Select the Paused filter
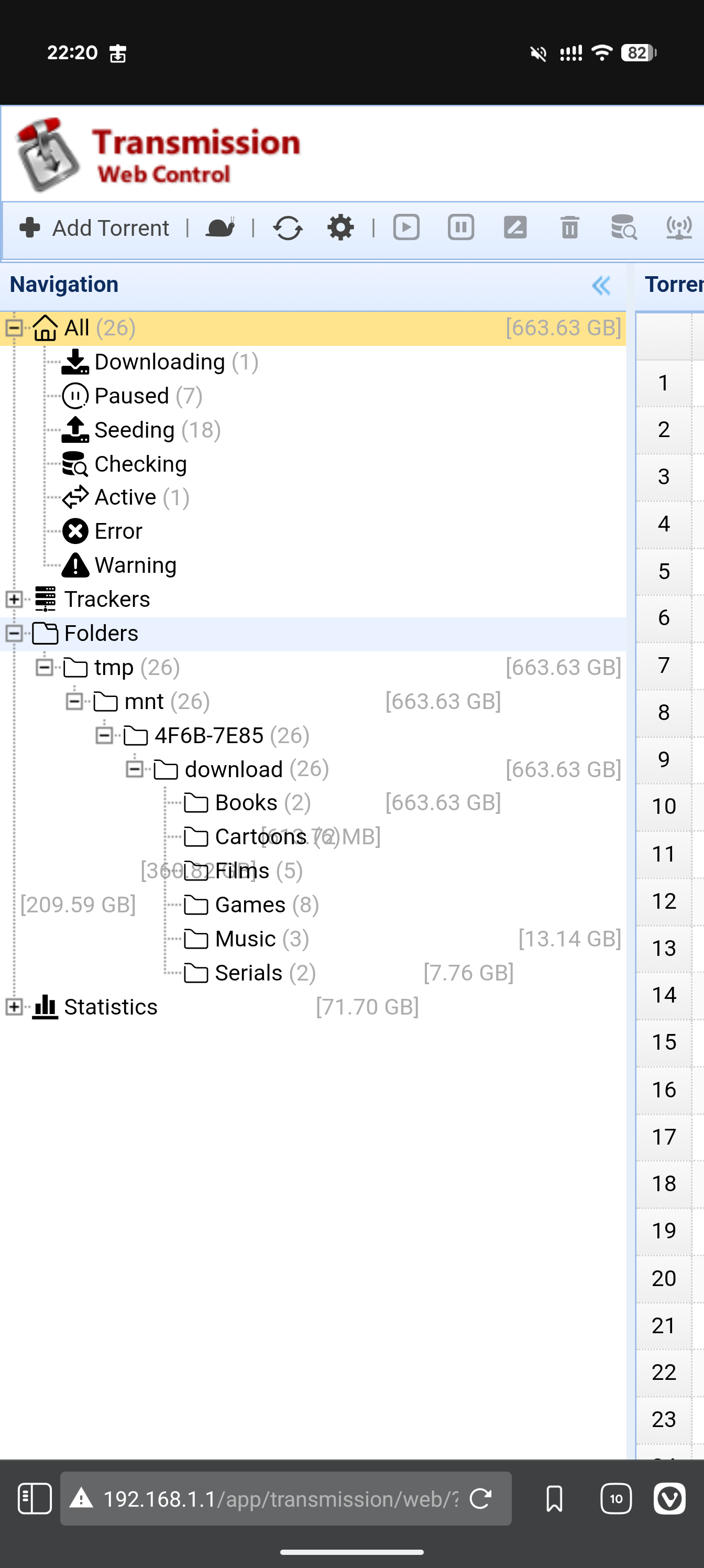The height and width of the screenshot is (1568, 704). click(x=131, y=396)
